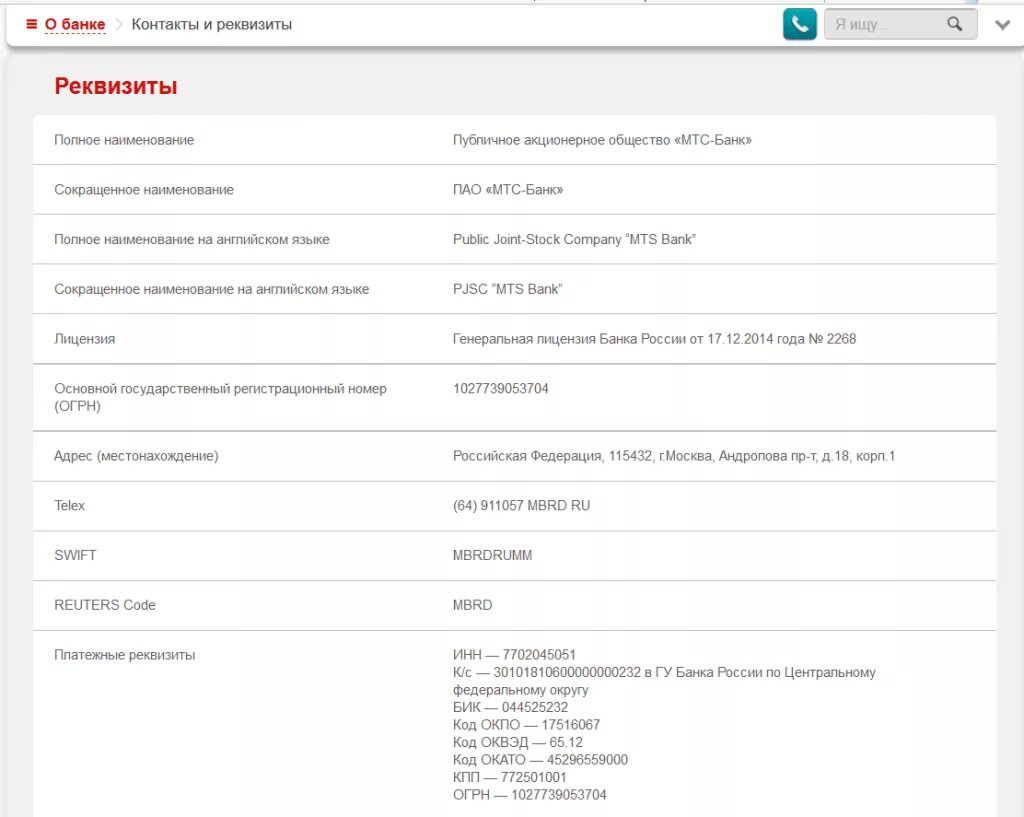The image size is (1024, 817).
Task: Select the БИК — 044525232 line
Action: 510,707
